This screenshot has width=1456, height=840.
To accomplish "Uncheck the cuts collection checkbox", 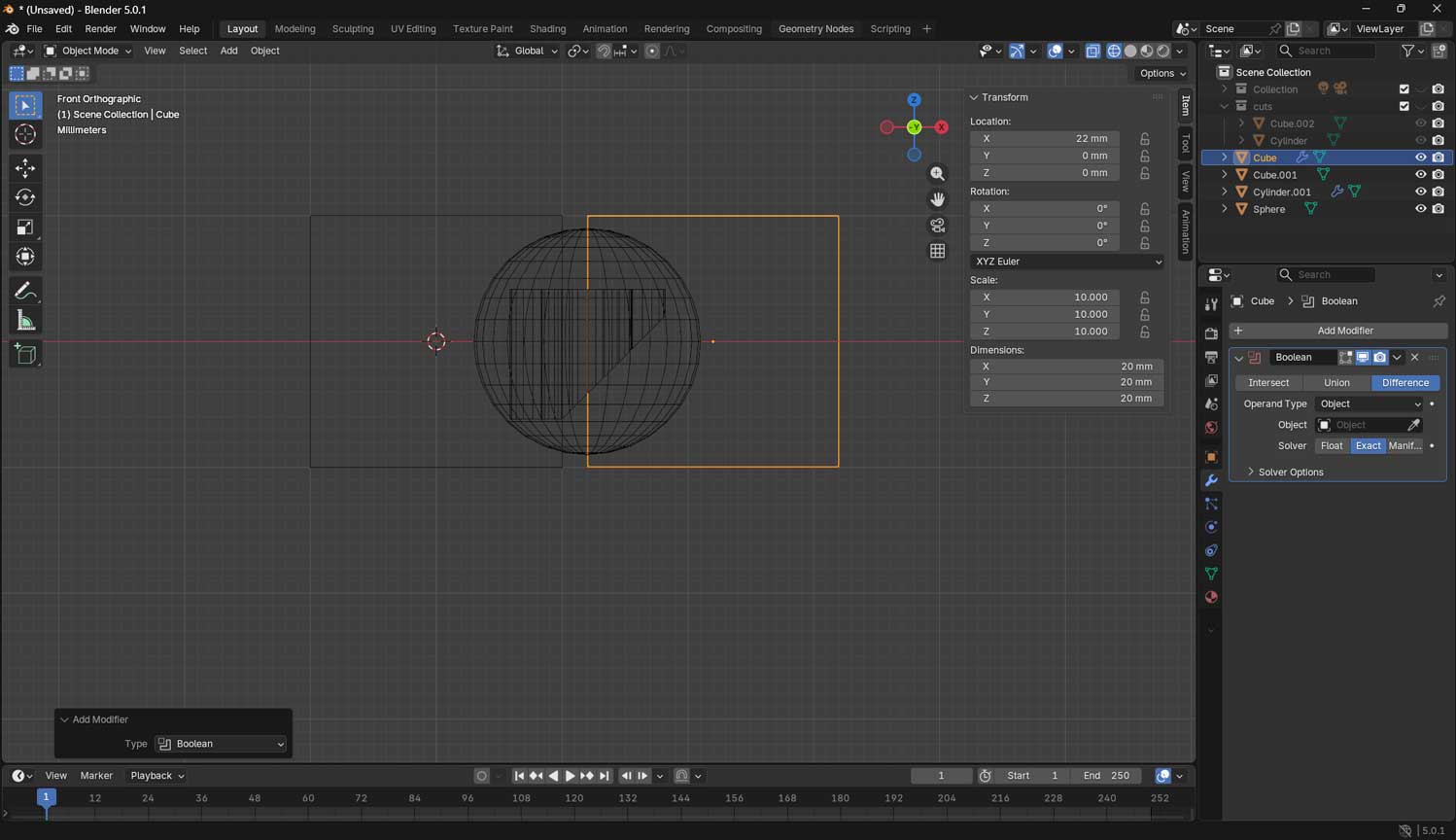I will coord(1404,106).
